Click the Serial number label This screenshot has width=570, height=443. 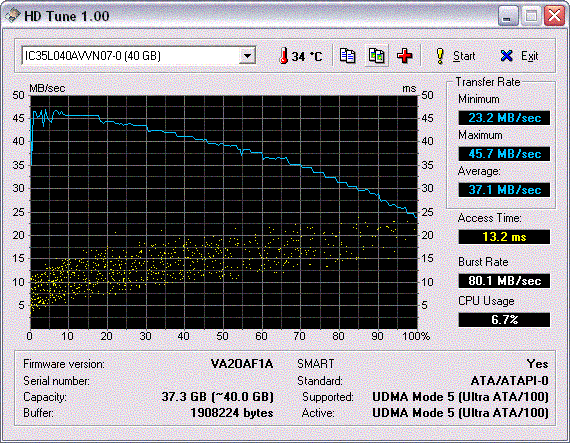[x=56, y=381]
